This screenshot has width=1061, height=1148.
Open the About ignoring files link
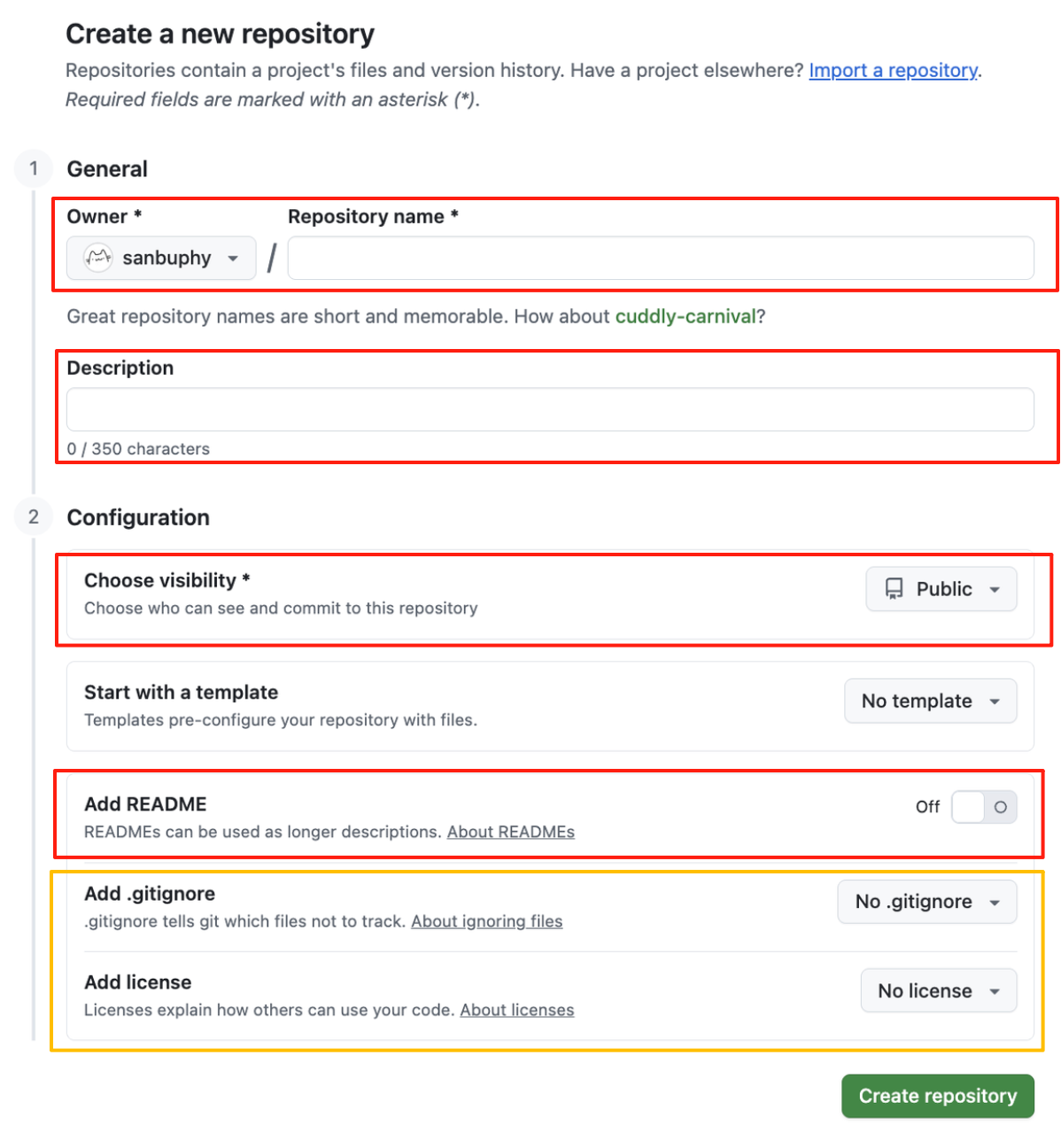point(486,921)
